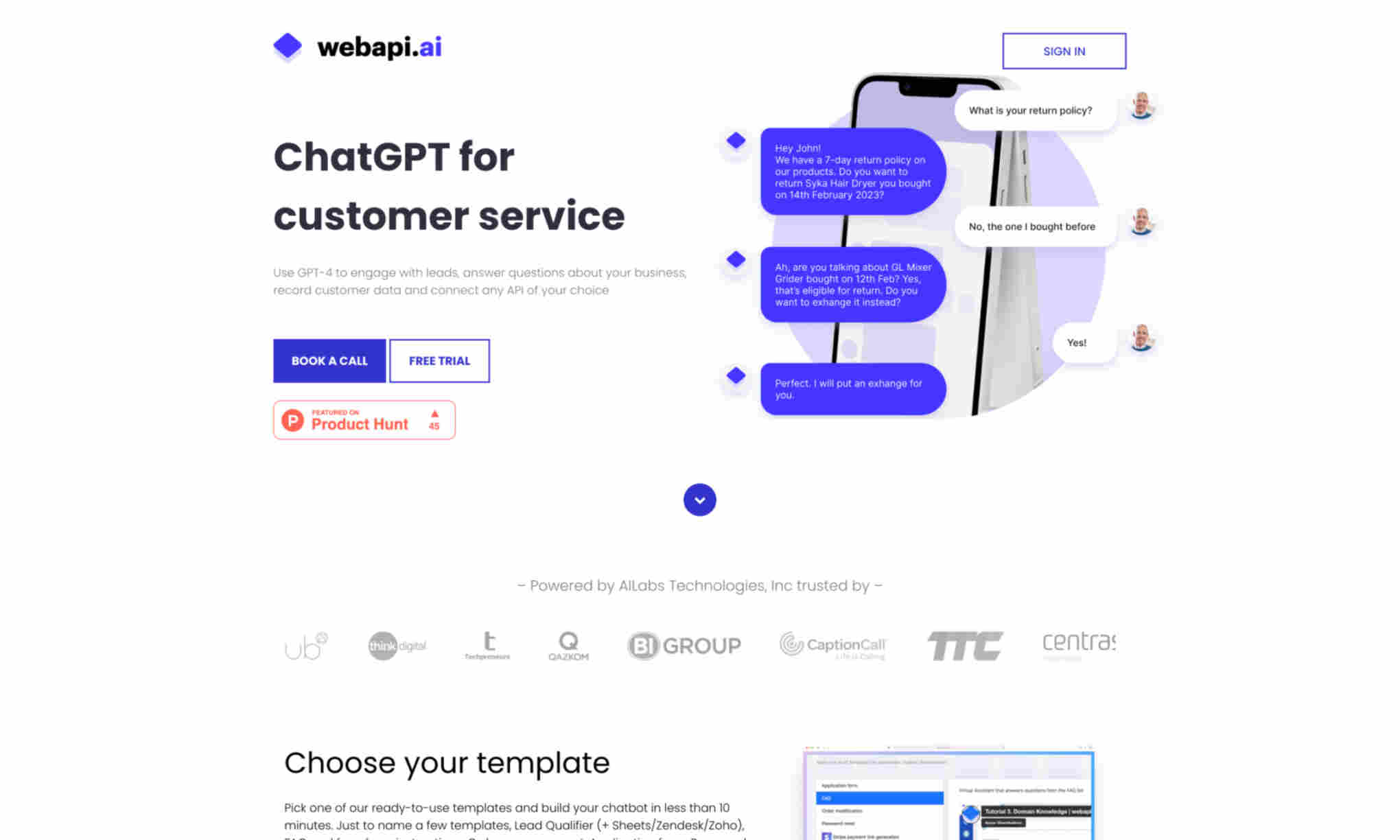The width and height of the screenshot is (1400, 840).
Task: Click the think digital company logo icon
Action: pyautogui.click(x=395, y=645)
